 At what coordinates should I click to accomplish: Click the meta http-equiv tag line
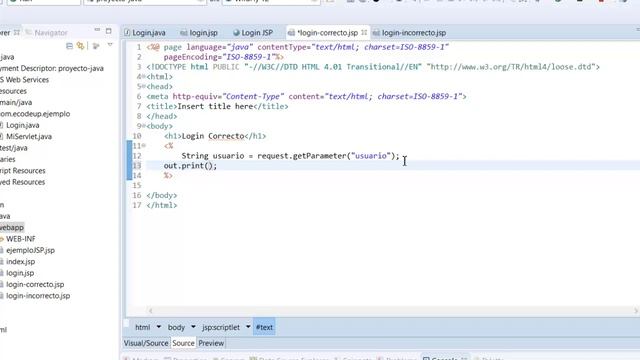[306, 97]
